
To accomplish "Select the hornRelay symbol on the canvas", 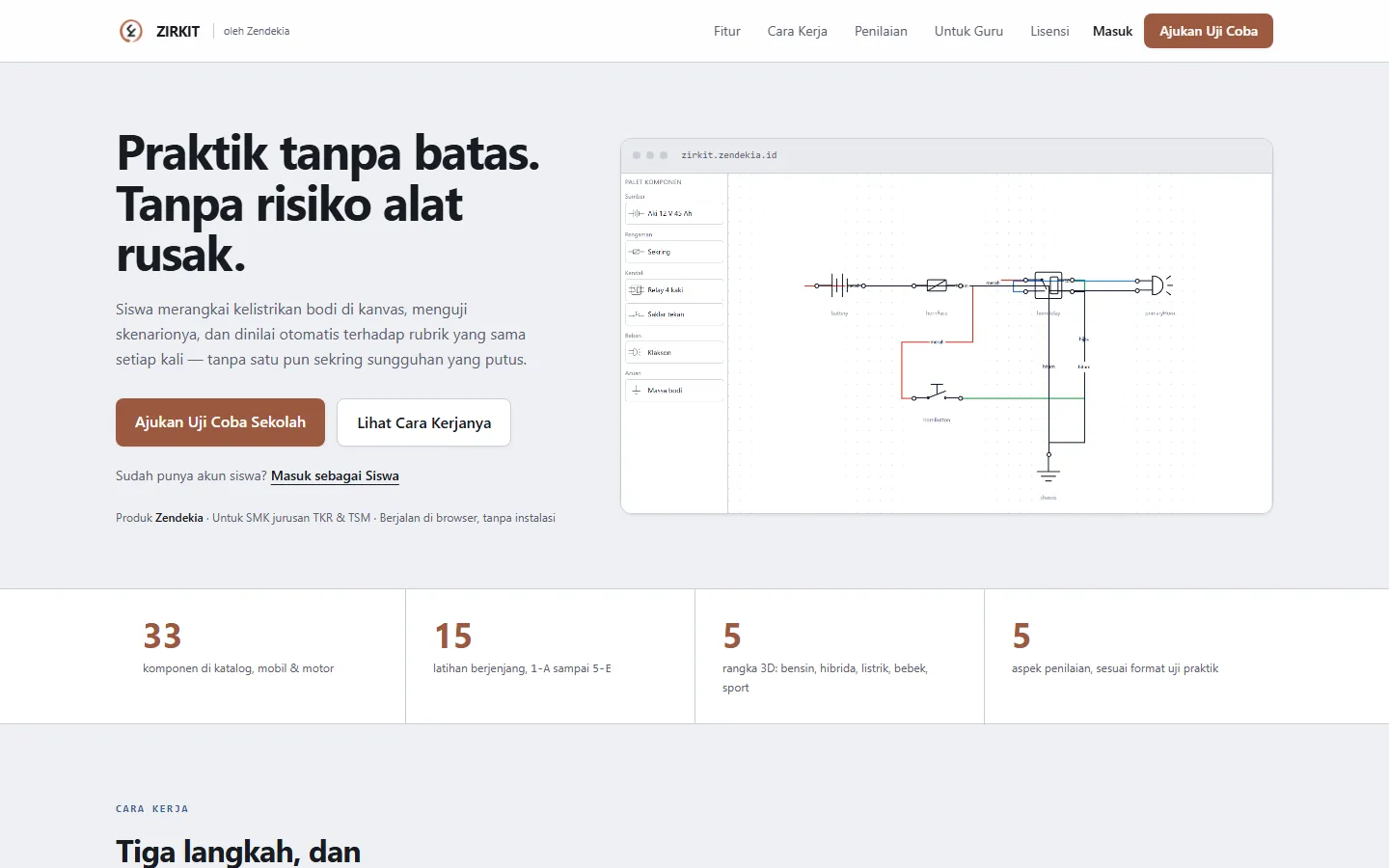I will pyautogui.click(x=1049, y=285).
